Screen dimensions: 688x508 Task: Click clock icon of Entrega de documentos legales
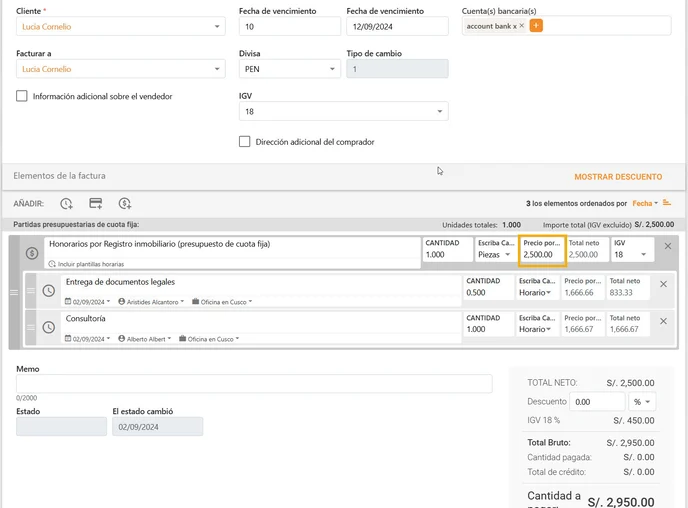click(49, 290)
